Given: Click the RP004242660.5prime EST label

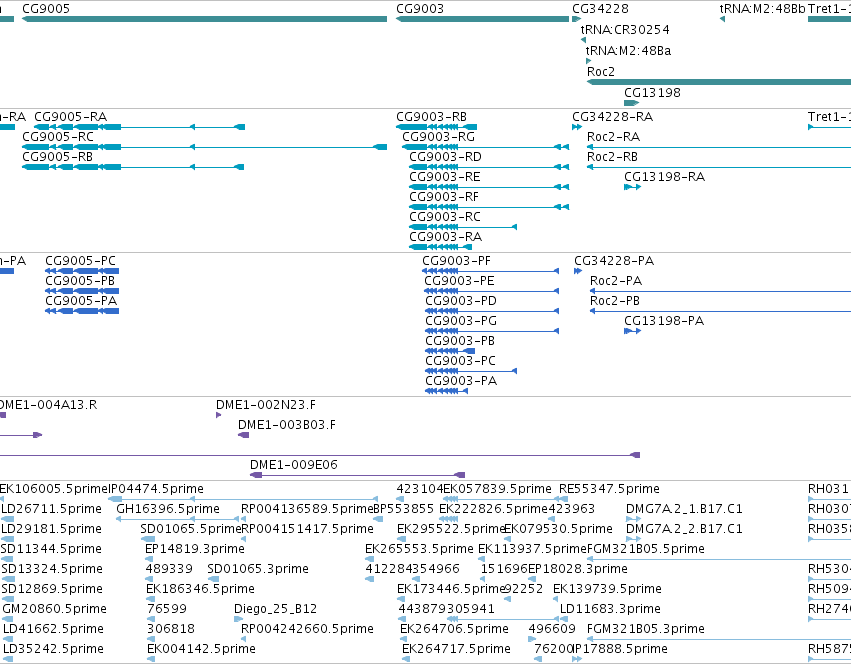Looking at the screenshot, I should click(307, 629).
